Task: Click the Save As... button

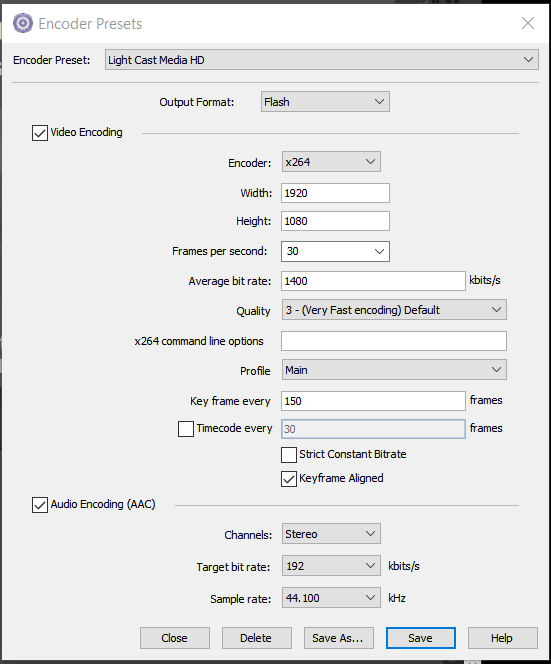Action: point(339,638)
